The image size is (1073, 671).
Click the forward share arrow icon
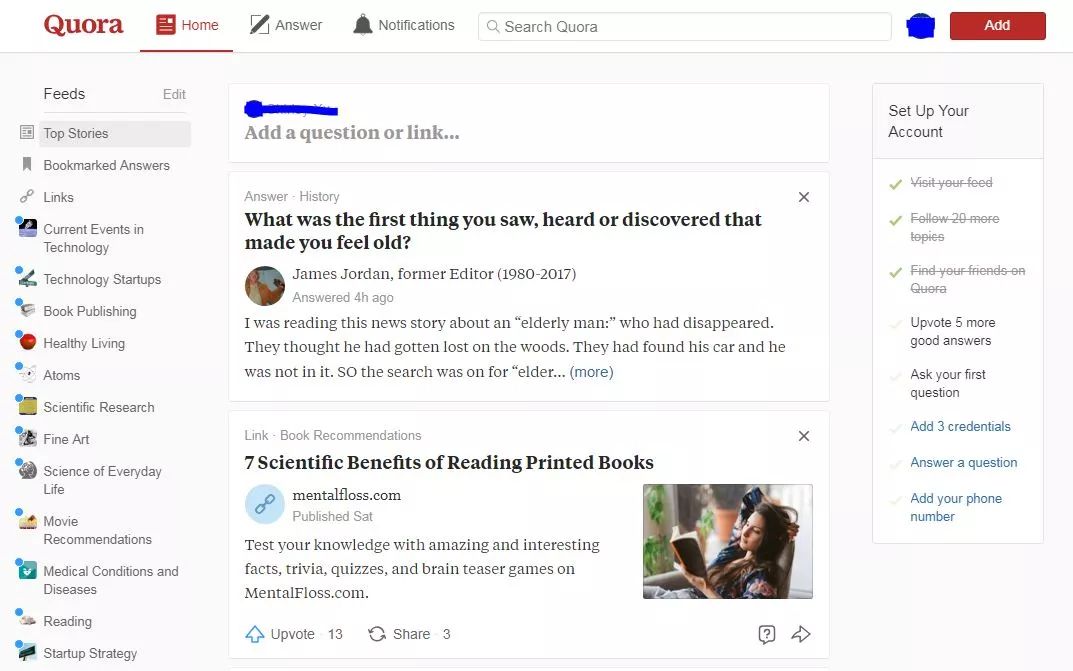pos(801,634)
